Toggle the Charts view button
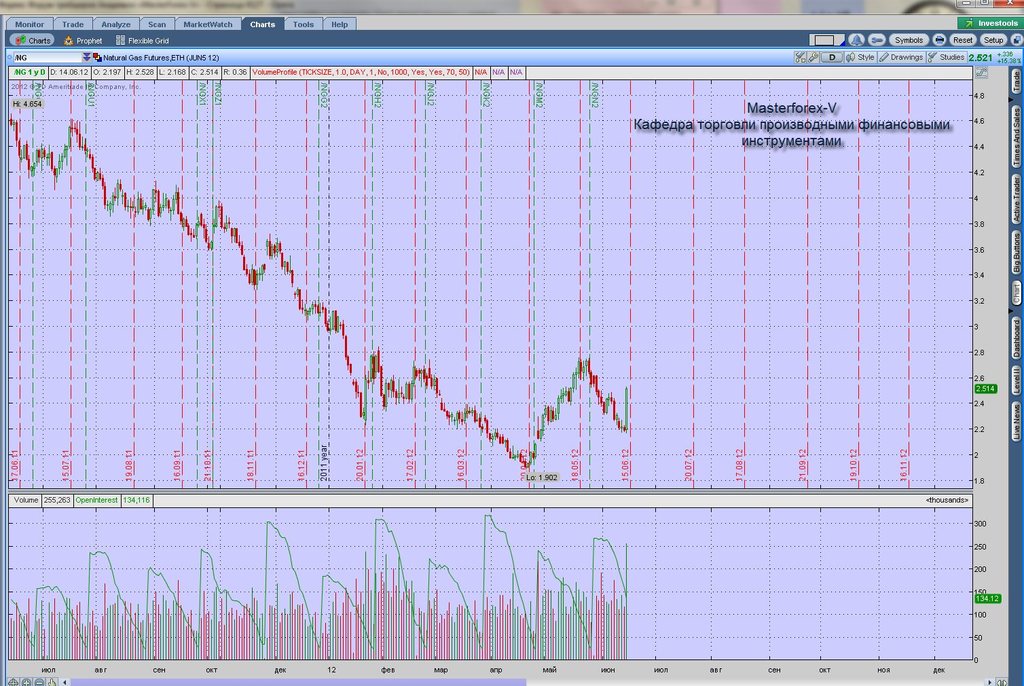The image size is (1024, 686). click(x=33, y=41)
